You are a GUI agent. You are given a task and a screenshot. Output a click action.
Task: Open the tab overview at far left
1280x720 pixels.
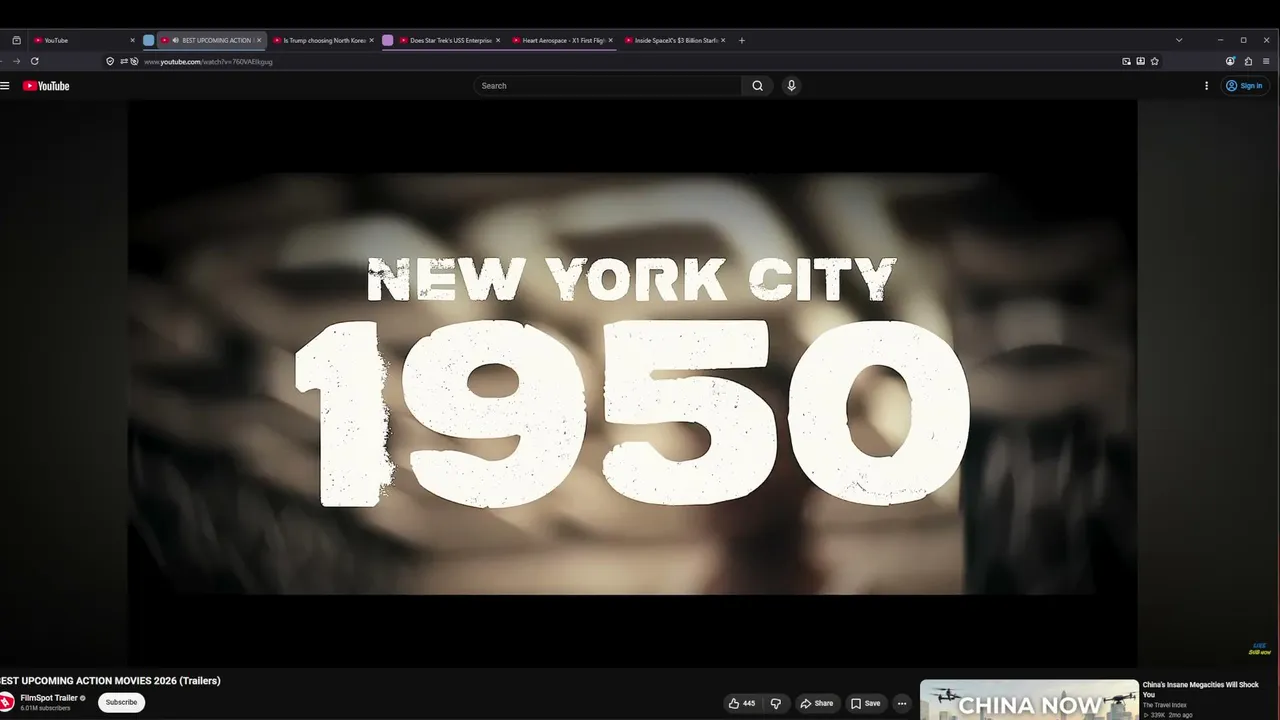[16, 40]
